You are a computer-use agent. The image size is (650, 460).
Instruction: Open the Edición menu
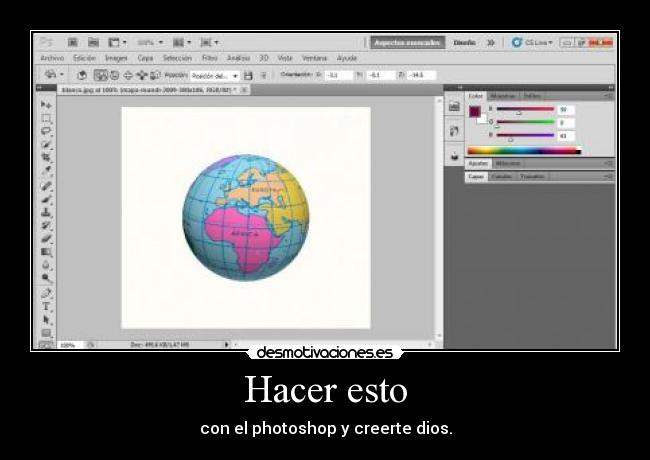pos(84,58)
